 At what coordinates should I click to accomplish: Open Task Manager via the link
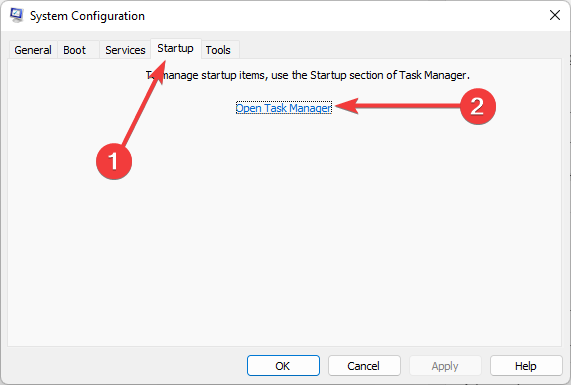click(x=284, y=108)
